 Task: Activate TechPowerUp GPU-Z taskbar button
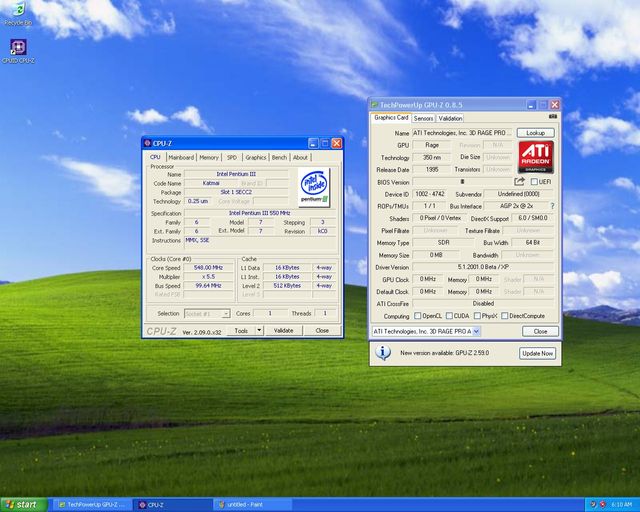93,505
